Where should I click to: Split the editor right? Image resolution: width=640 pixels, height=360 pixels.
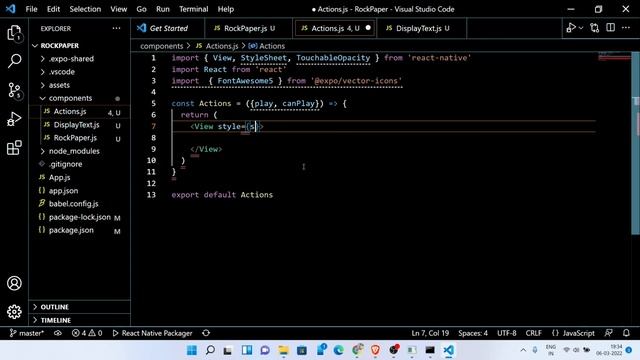[x=611, y=28]
